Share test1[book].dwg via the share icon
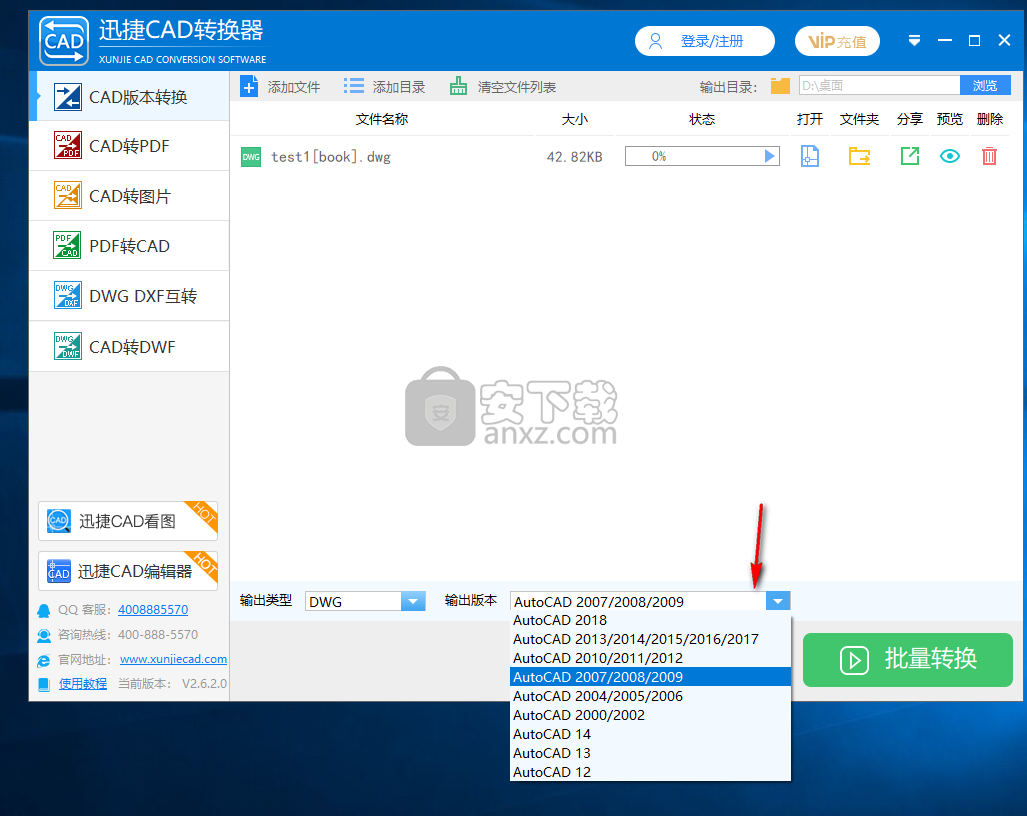The width and height of the screenshot is (1027, 816). coord(910,156)
